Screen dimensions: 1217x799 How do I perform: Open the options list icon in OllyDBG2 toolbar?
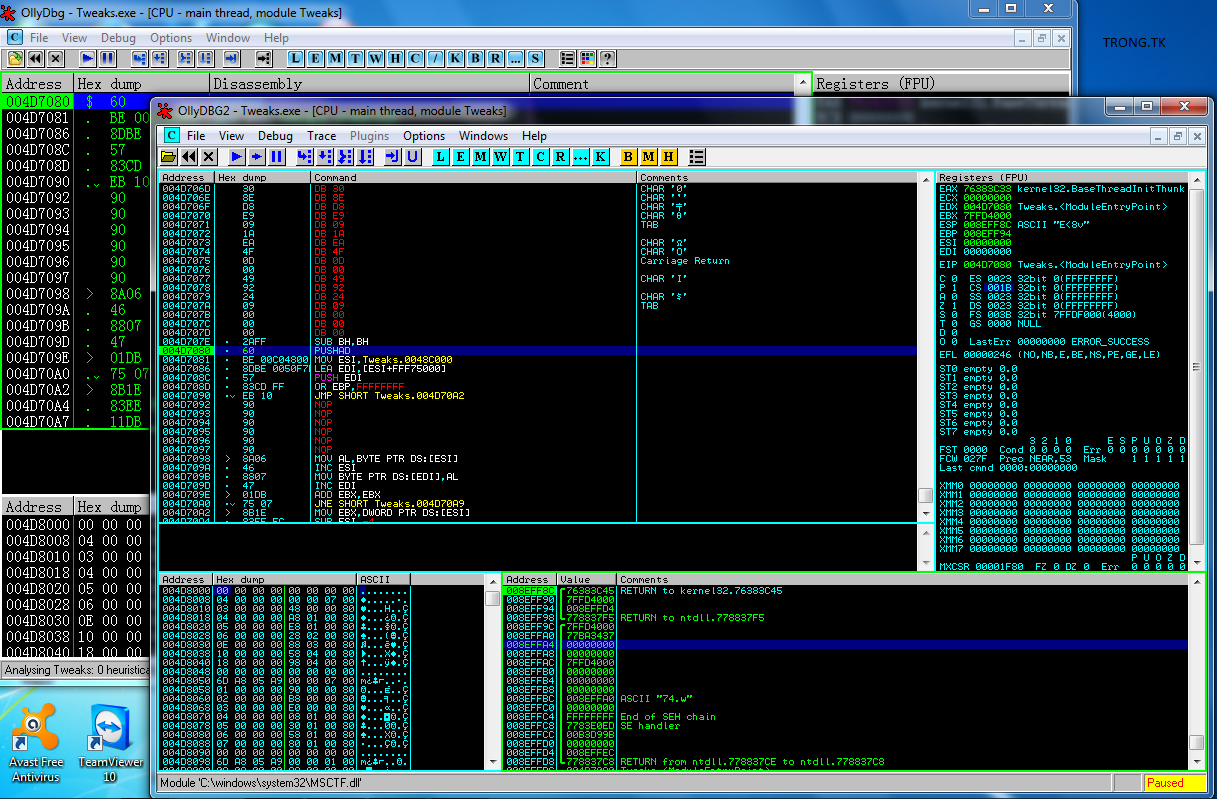coord(697,157)
